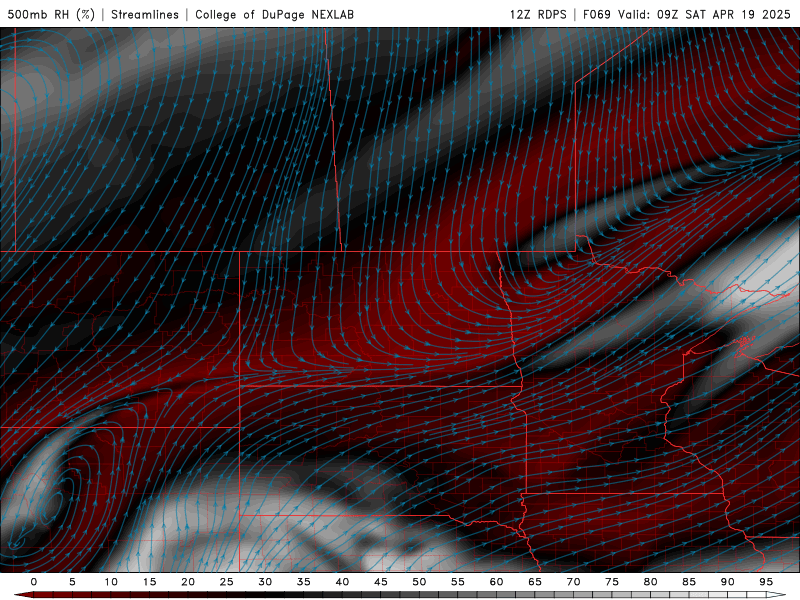
Task: Click the "12Z RDPS" model run label
Action: click(538, 14)
